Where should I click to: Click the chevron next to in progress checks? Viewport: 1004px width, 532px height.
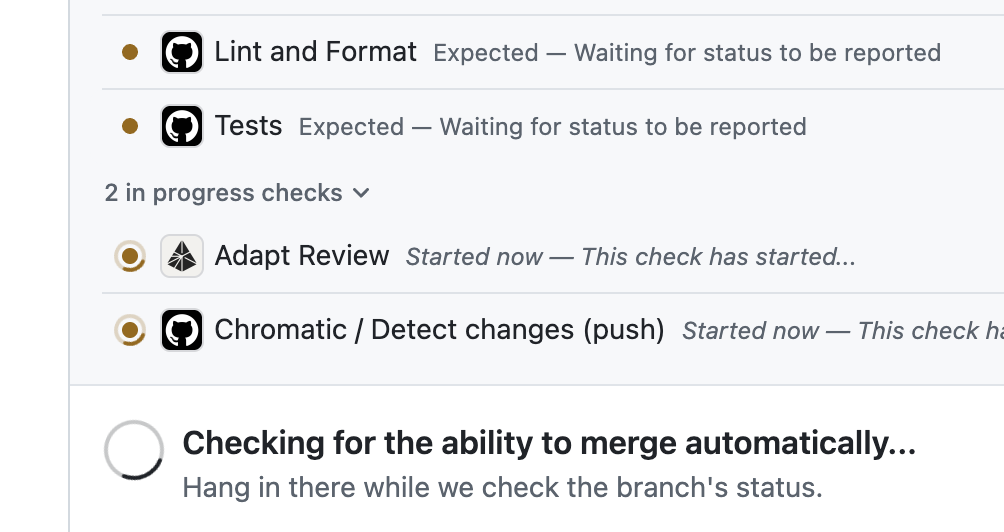point(361,193)
